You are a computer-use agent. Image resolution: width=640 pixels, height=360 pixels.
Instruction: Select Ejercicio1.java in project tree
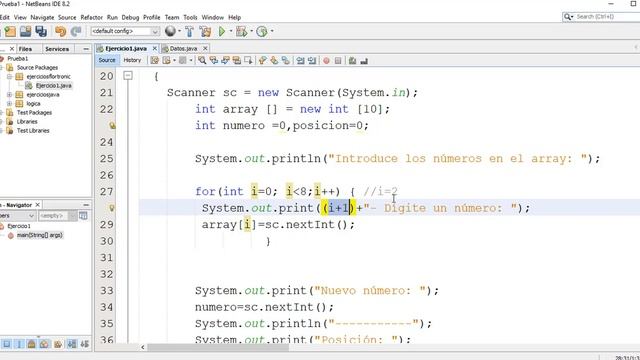point(53,85)
